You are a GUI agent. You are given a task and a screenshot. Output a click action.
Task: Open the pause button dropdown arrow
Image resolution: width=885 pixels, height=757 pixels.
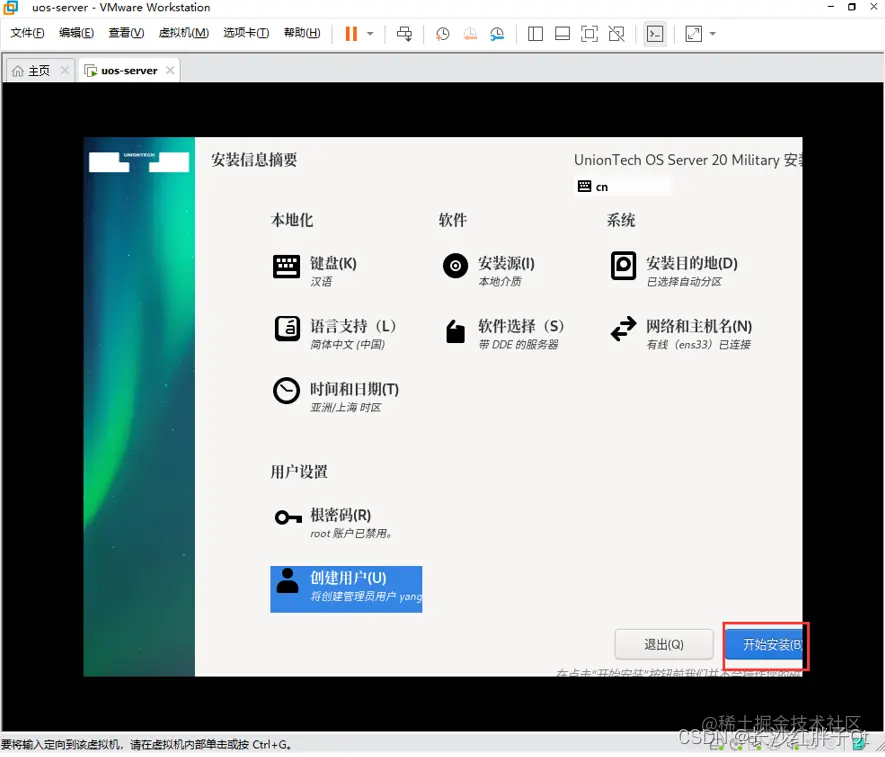tap(370, 33)
